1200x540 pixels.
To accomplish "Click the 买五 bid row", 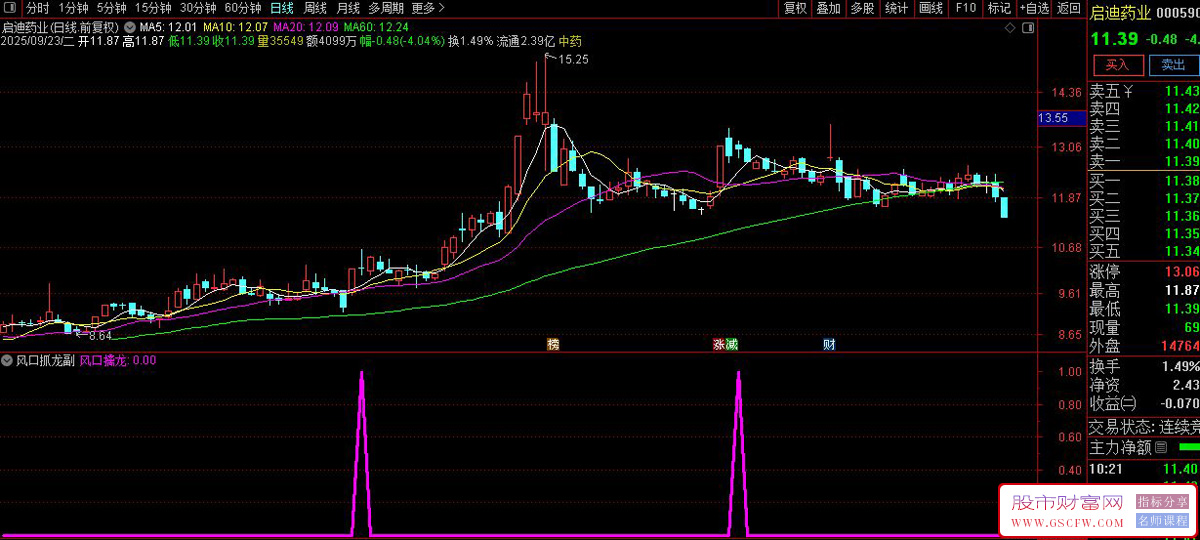I will point(1143,251).
